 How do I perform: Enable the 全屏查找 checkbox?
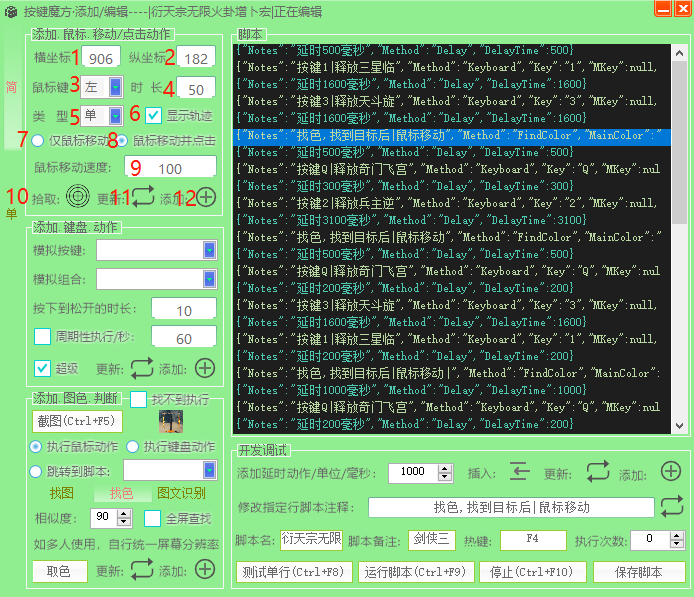(x=152, y=518)
